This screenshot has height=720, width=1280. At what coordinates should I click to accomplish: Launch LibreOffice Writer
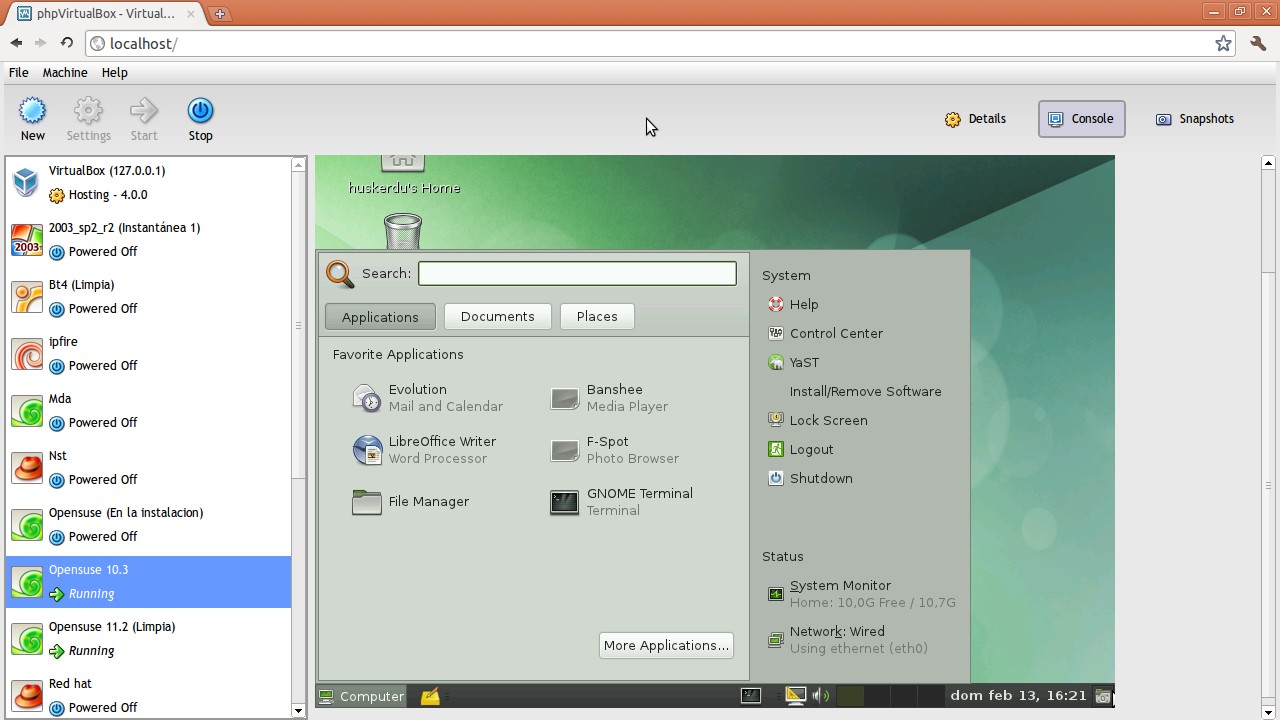click(425, 450)
